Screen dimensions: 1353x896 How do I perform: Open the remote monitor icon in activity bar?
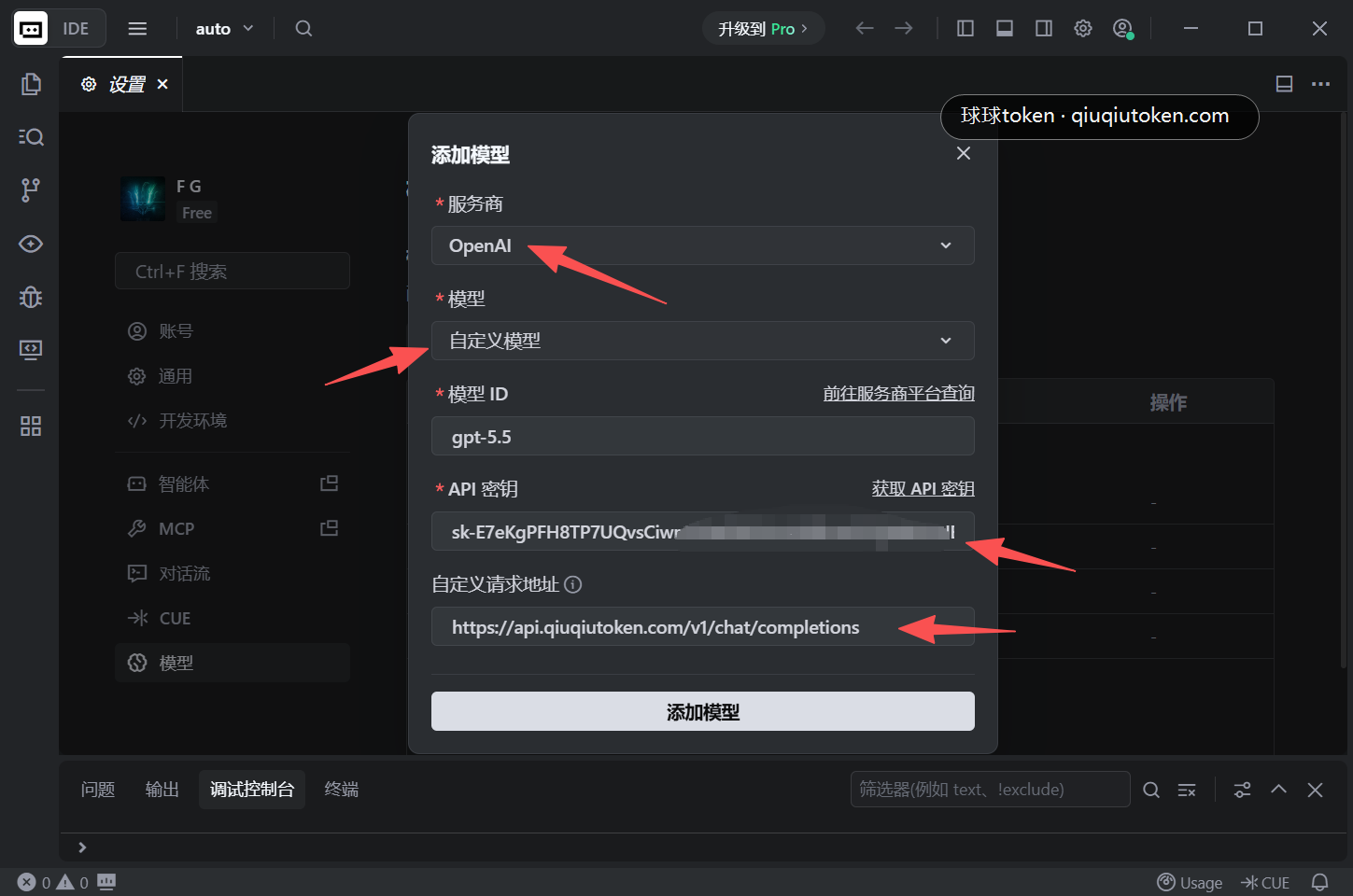pos(31,349)
